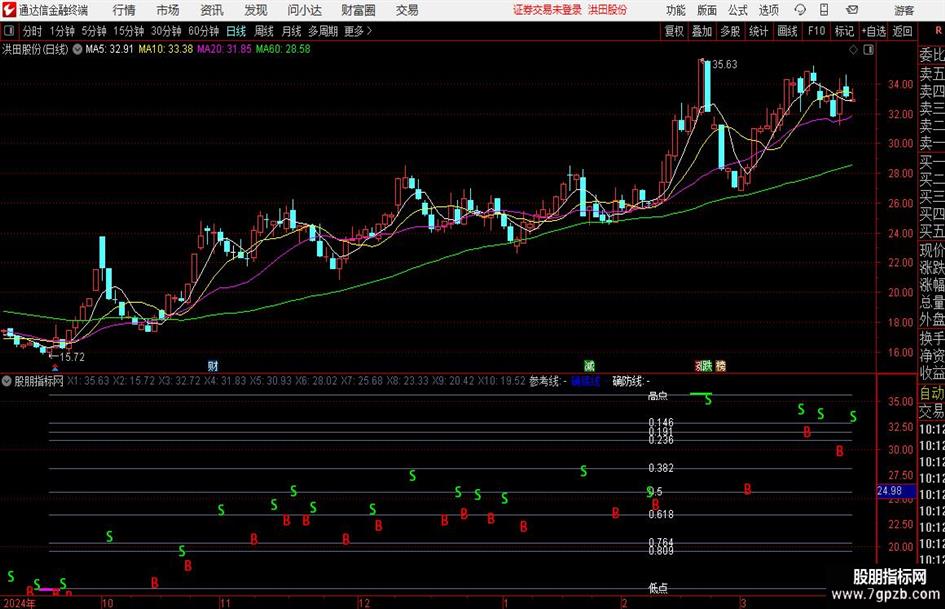
Task: Click the 复权 button
Action: 674,31
